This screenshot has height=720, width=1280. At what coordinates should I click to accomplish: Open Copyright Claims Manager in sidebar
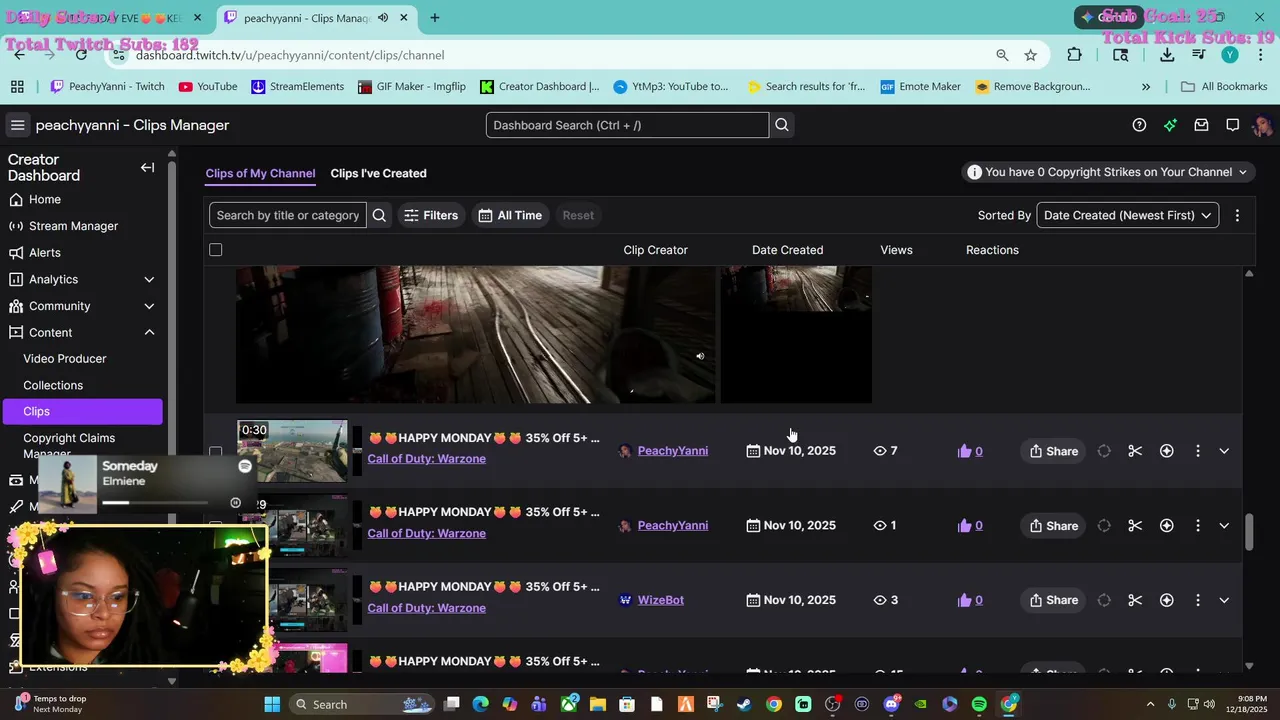tap(69, 444)
